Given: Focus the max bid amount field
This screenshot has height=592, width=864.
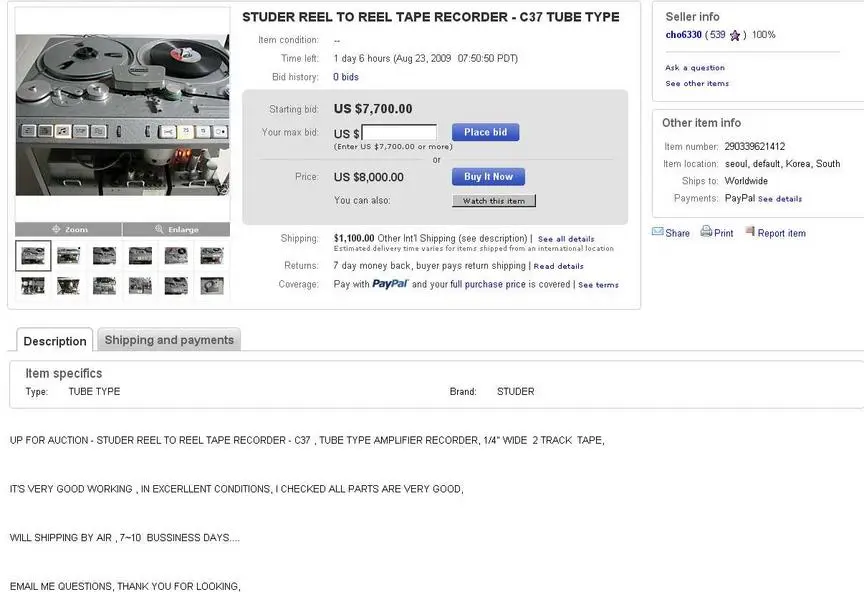Looking at the screenshot, I should point(399,132).
